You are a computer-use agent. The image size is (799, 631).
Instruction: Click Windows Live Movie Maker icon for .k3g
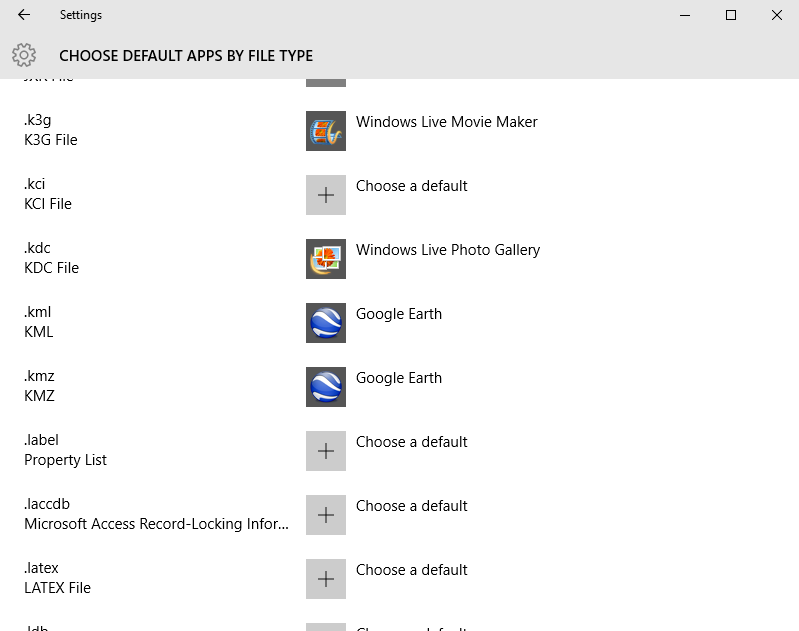(x=326, y=131)
